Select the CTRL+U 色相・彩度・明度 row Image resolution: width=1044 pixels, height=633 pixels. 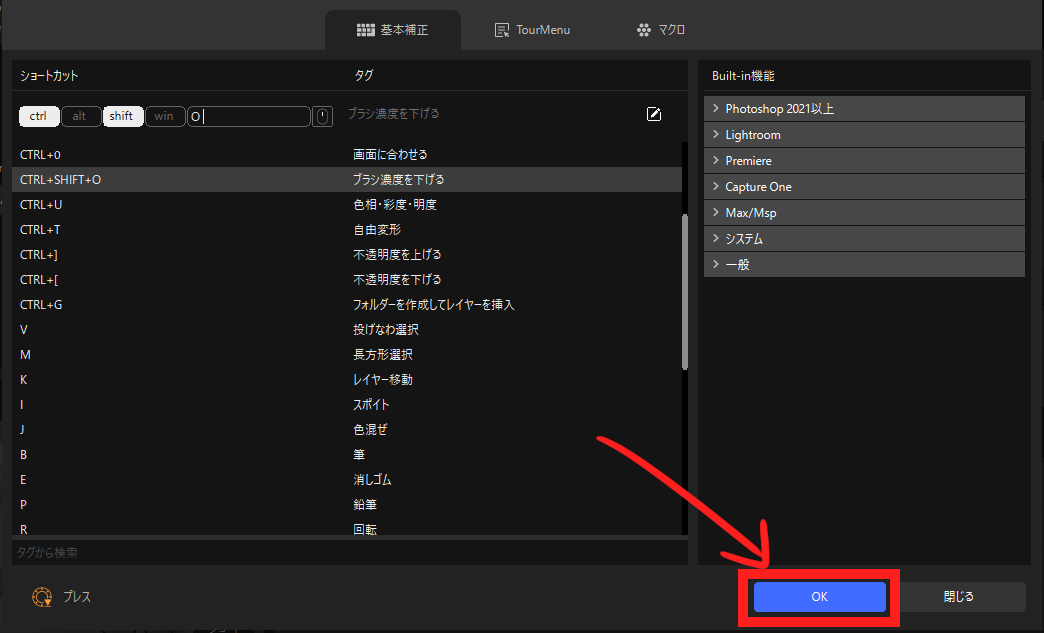(x=347, y=205)
